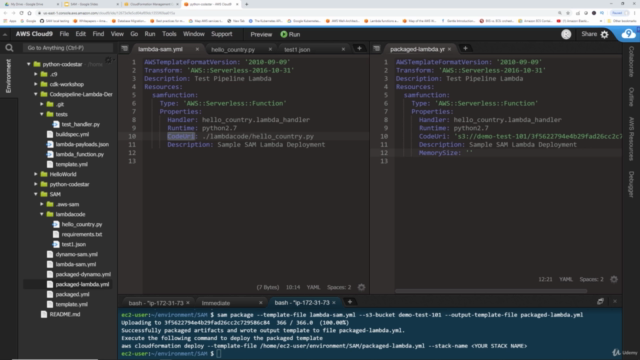Open left editor status bar settings gear
640x360 pixels.
click(362, 287)
